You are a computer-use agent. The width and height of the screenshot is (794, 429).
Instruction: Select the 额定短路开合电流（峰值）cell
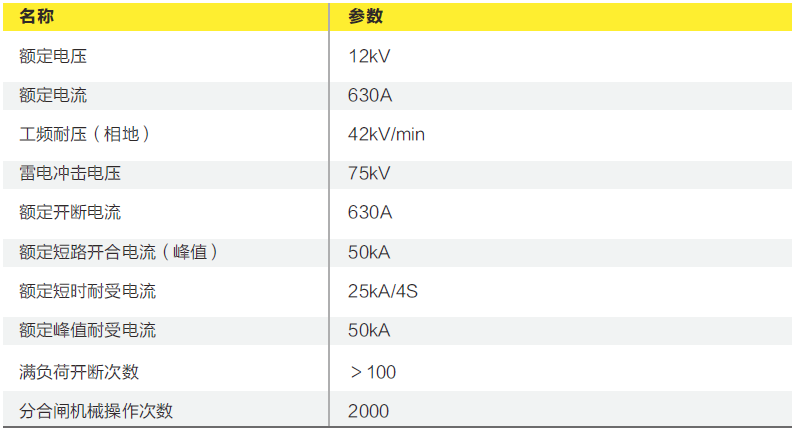point(118,252)
